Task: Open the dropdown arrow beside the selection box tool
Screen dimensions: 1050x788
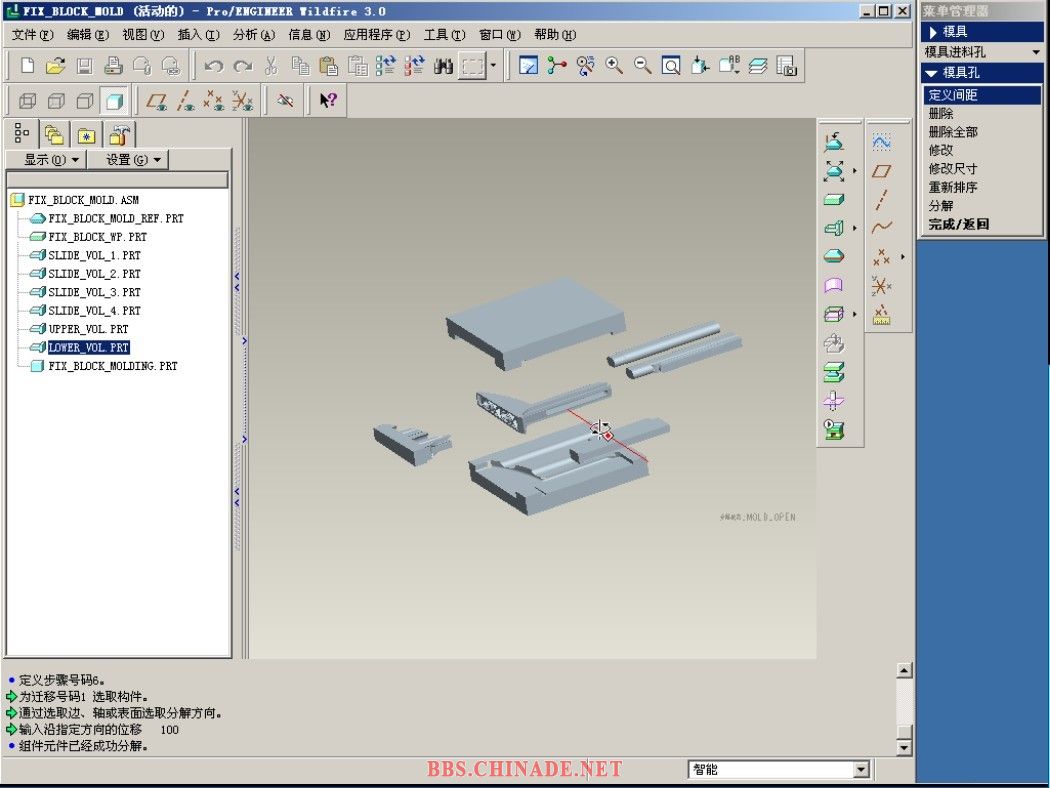Action: click(x=494, y=66)
